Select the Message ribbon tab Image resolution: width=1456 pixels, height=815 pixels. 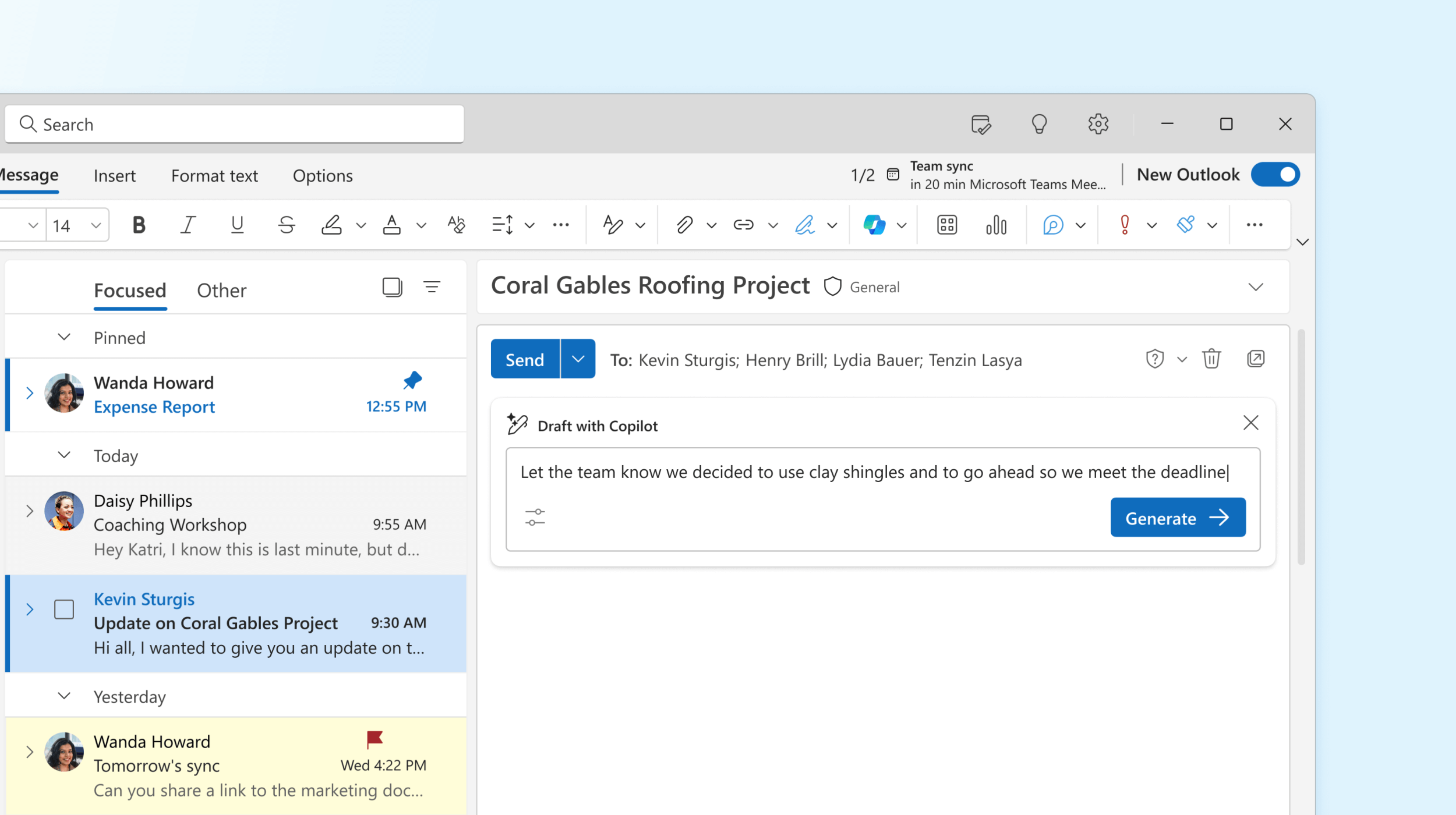pyautogui.click(x=29, y=174)
